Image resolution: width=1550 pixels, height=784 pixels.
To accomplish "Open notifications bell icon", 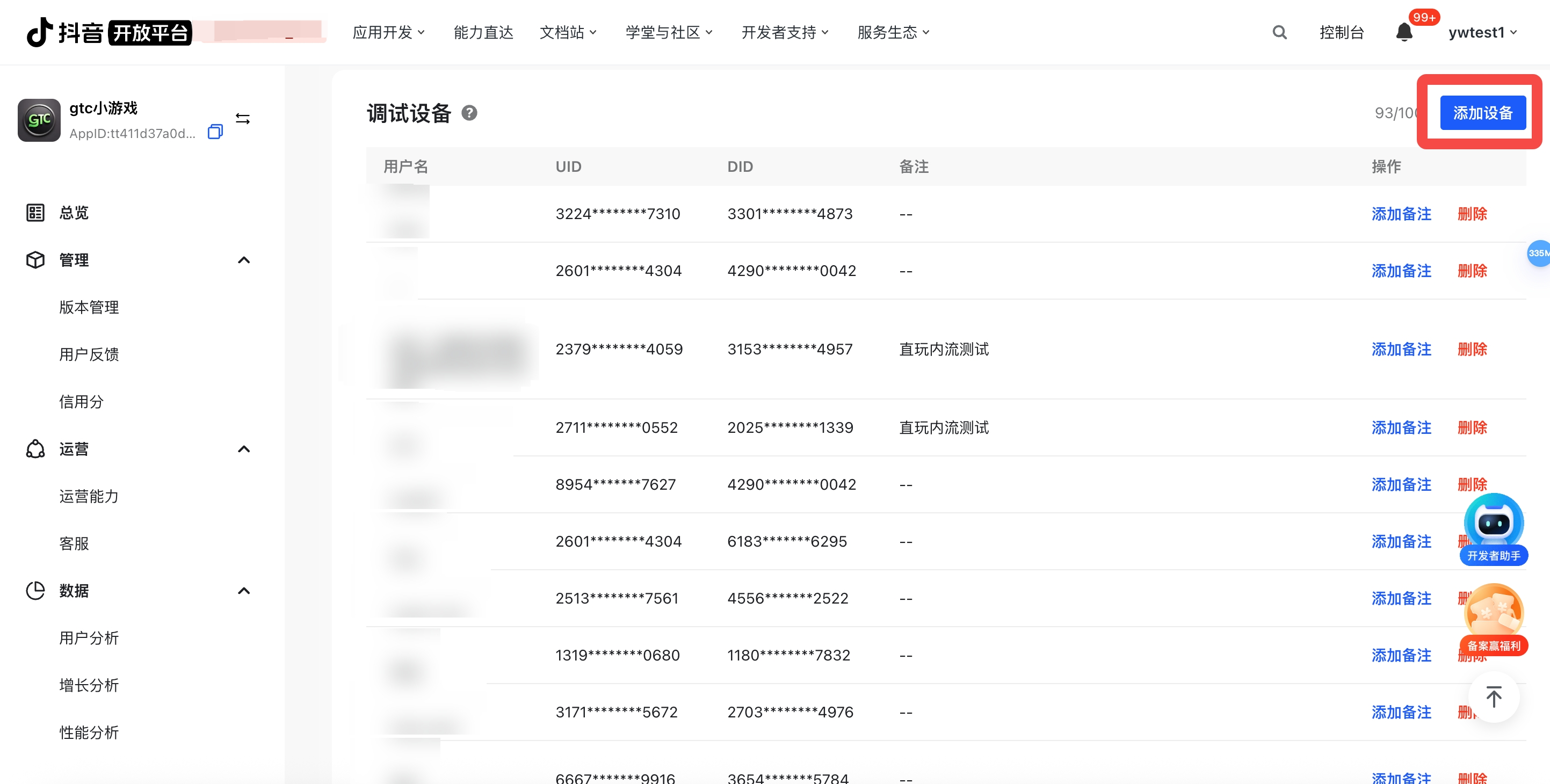I will click(x=1404, y=33).
